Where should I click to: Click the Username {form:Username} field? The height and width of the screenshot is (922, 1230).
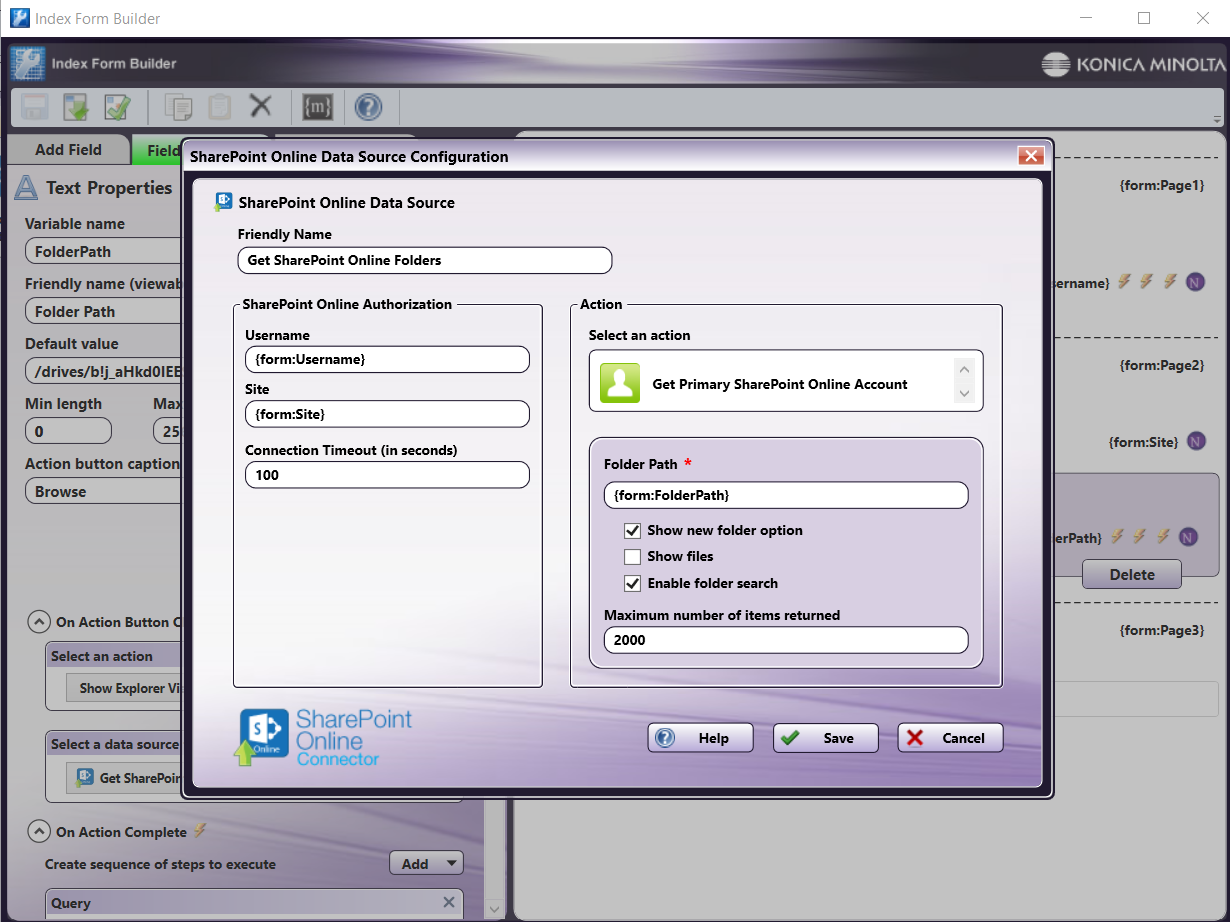(387, 360)
